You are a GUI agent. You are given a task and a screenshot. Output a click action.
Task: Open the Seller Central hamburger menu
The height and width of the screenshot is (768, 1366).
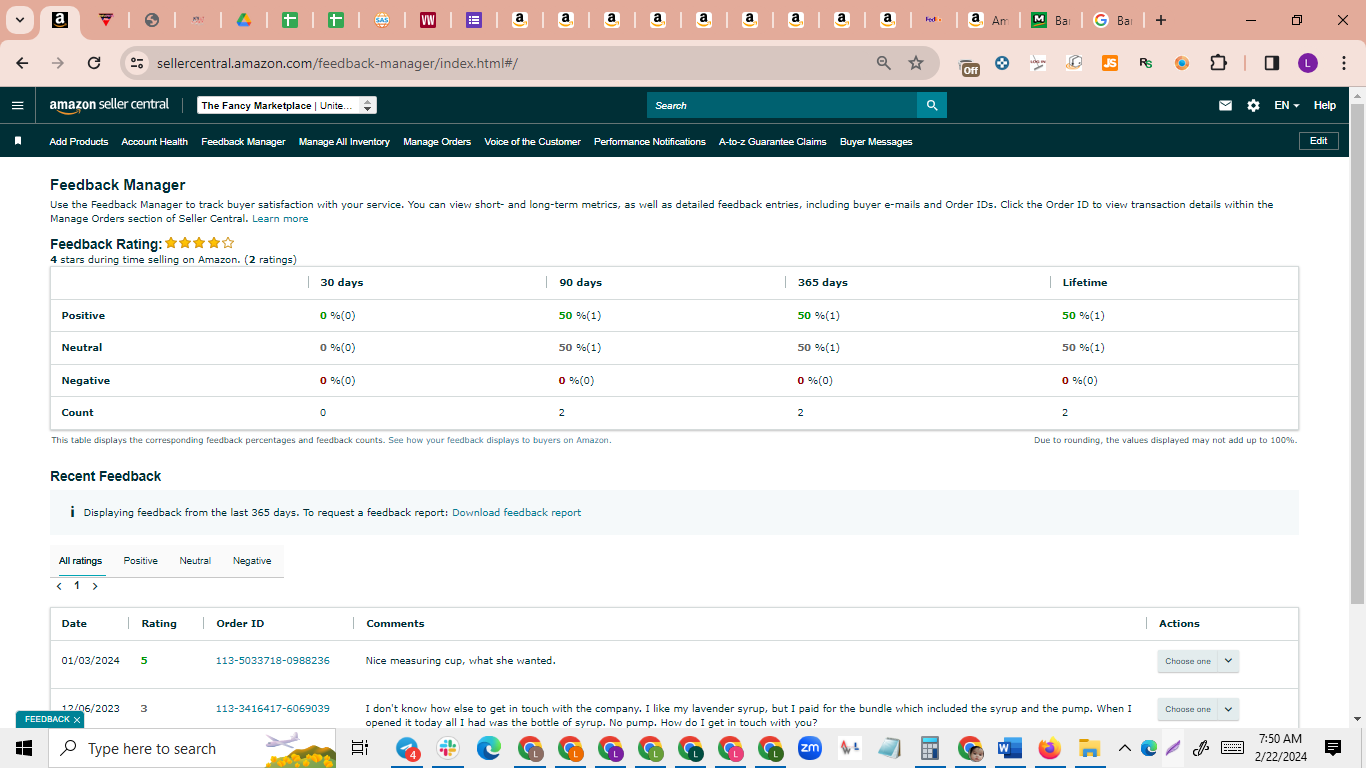[17, 105]
